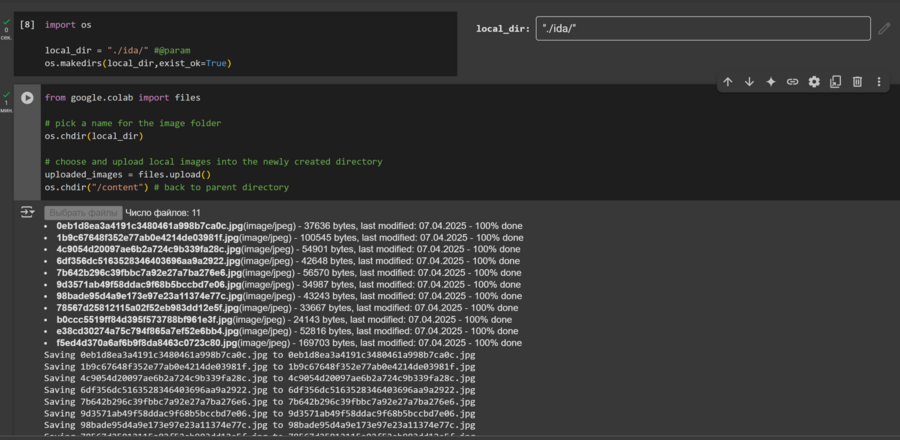Viewport: 900px width, 440px height.
Task: Mirror cell in tab icon
Action: tap(835, 82)
